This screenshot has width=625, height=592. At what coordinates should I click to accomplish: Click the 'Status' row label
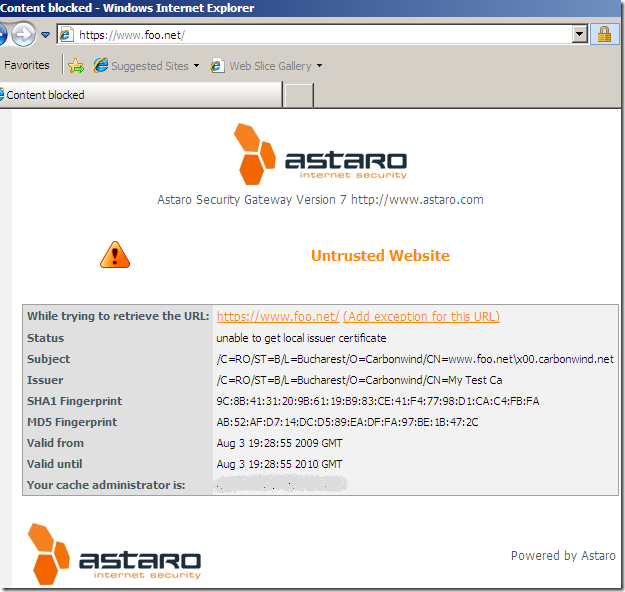(x=45, y=338)
